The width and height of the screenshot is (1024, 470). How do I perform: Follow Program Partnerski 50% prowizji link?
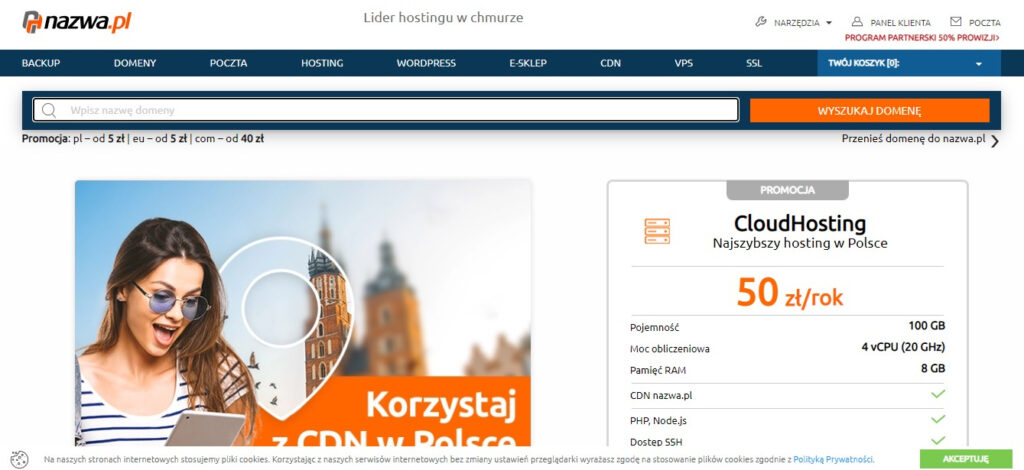tap(921, 37)
